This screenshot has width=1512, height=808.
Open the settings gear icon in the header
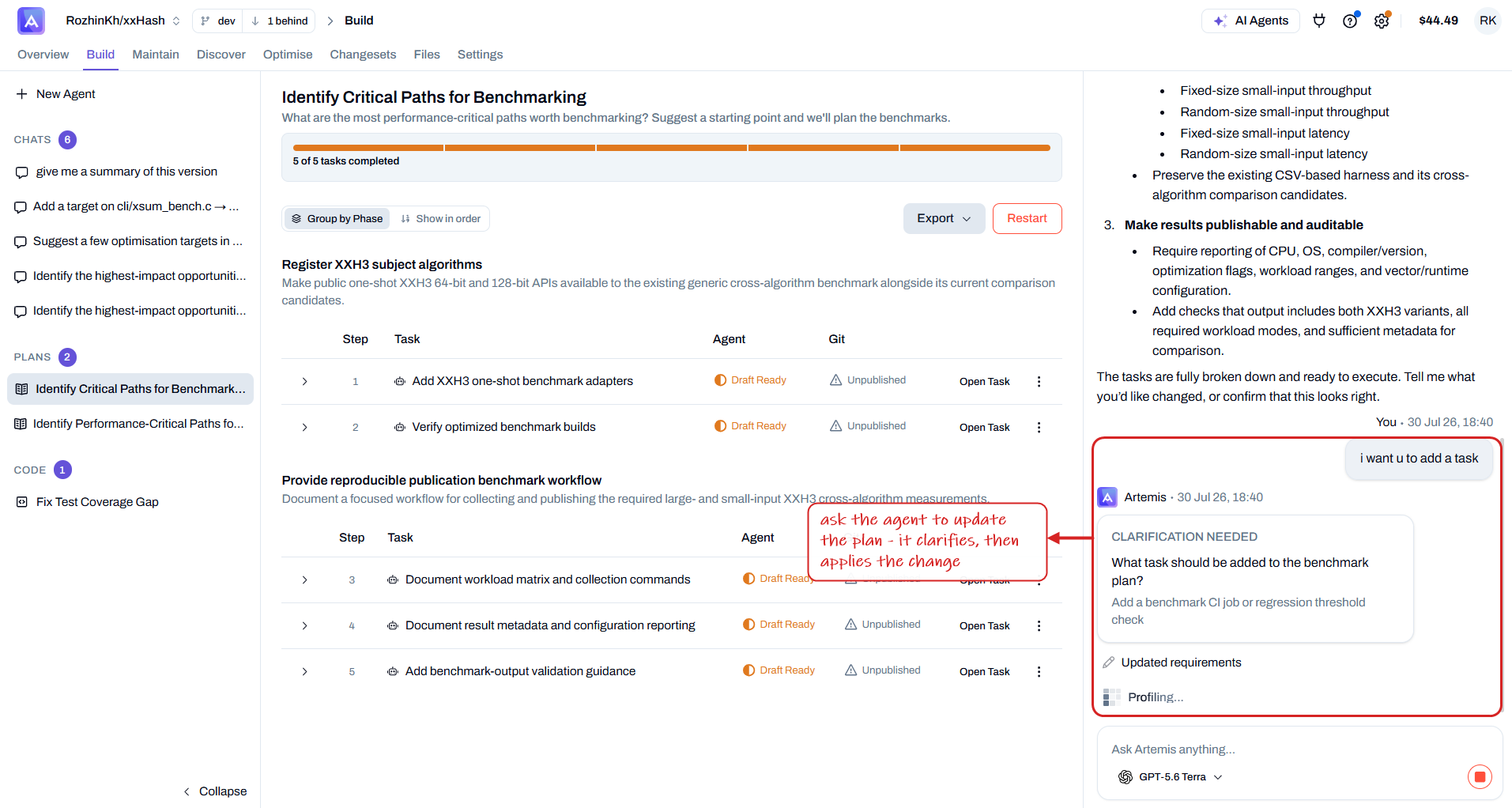pyautogui.click(x=1382, y=21)
